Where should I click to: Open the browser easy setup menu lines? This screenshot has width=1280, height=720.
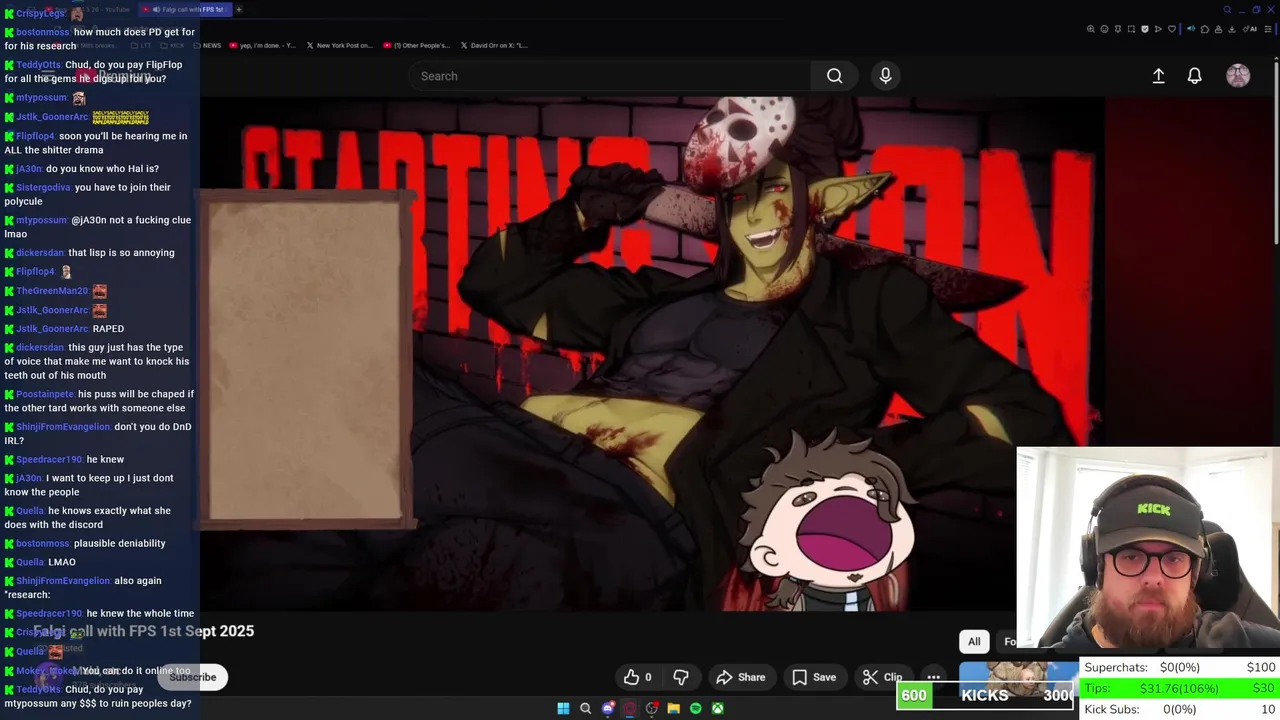[x=1268, y=29]
